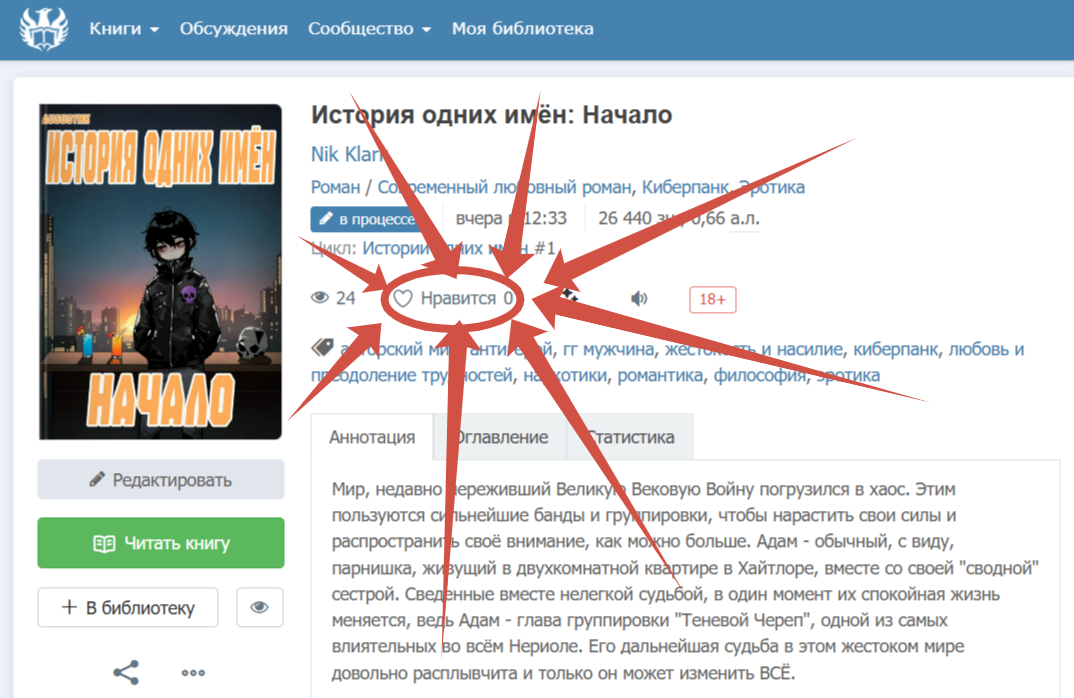The height and width of the screenshot is (698, 1074).
Task: Switch to the Статистика tab
Action: pyautogui.click(x=630, y=437)
